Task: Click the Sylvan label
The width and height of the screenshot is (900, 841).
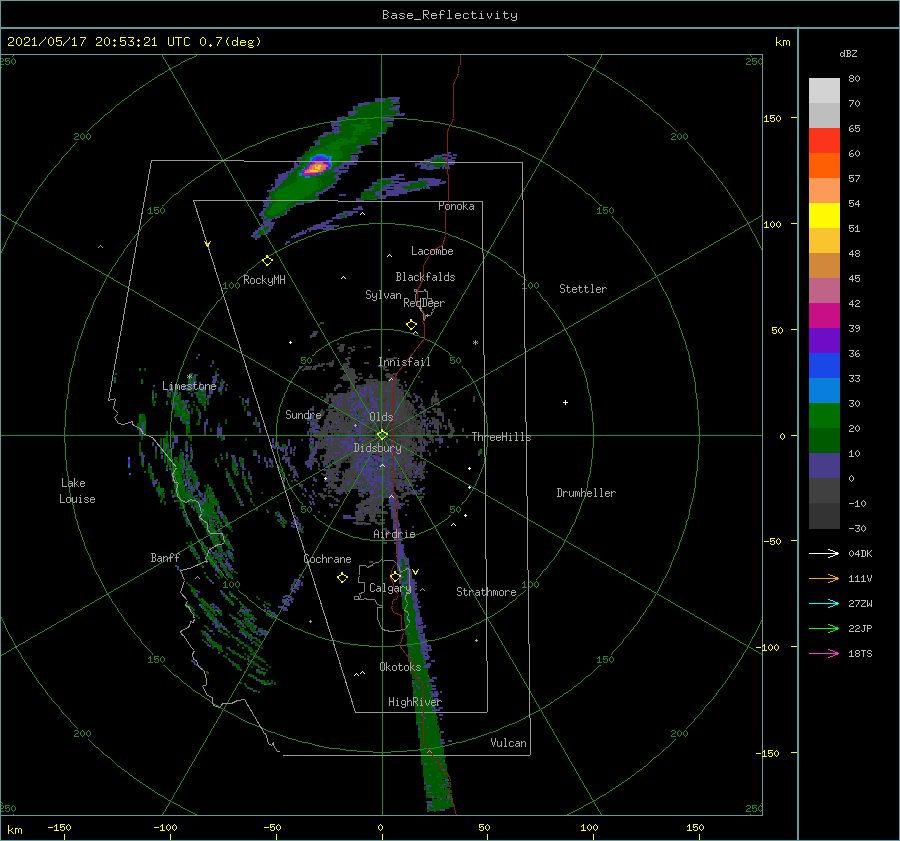Action: point(383,295)
